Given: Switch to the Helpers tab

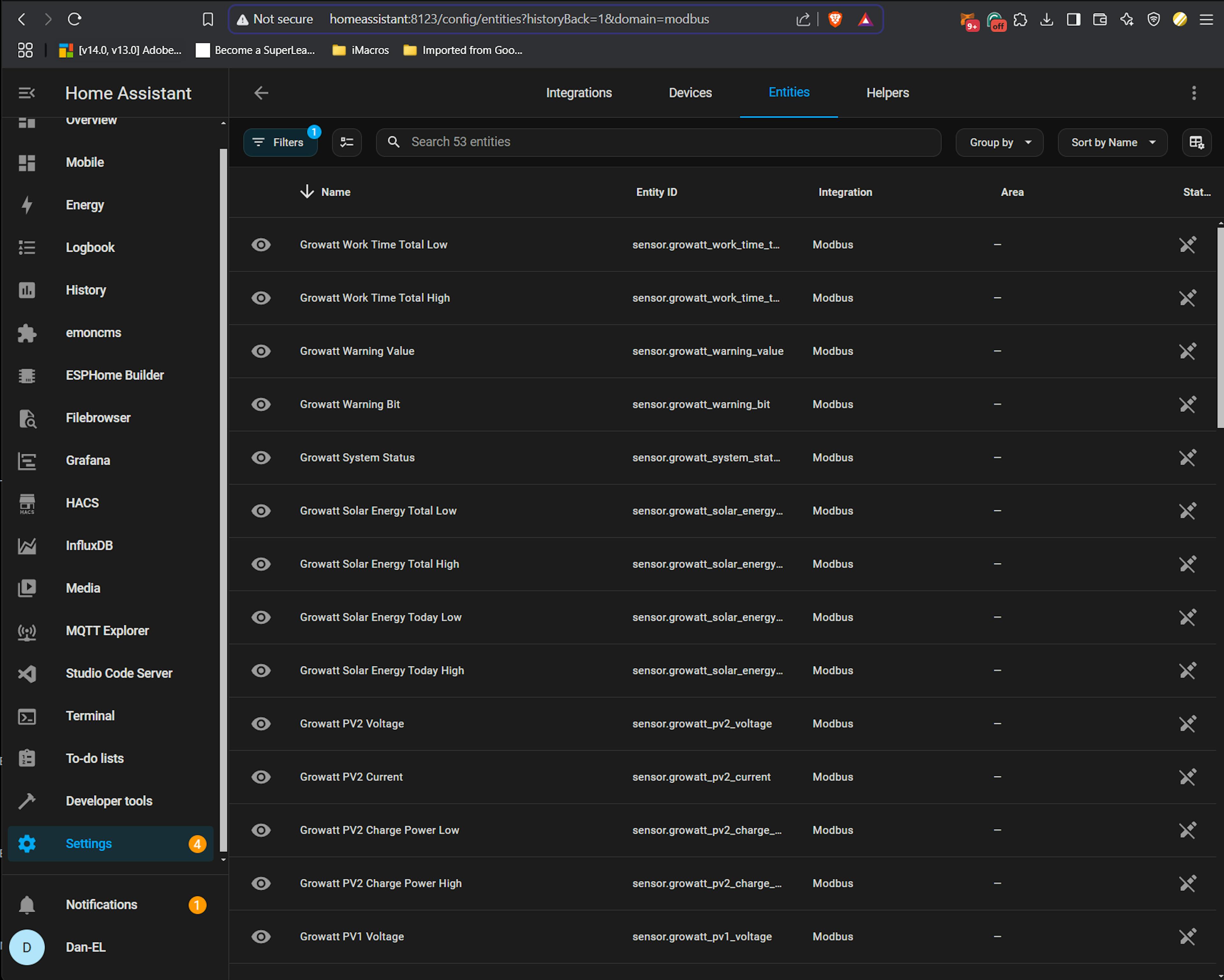Looking at the screenshot, I should (887, 93).
